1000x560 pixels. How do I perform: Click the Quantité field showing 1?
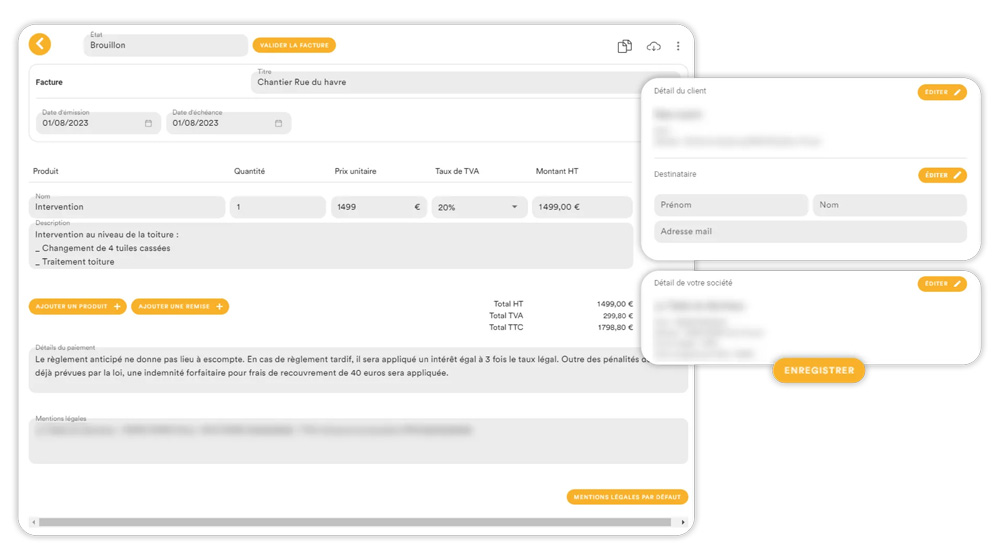coord(277,207)
